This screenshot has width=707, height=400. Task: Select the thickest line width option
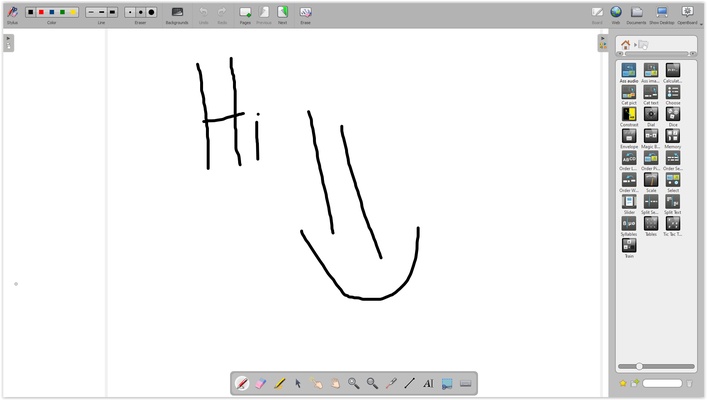(x=113, y=12)
